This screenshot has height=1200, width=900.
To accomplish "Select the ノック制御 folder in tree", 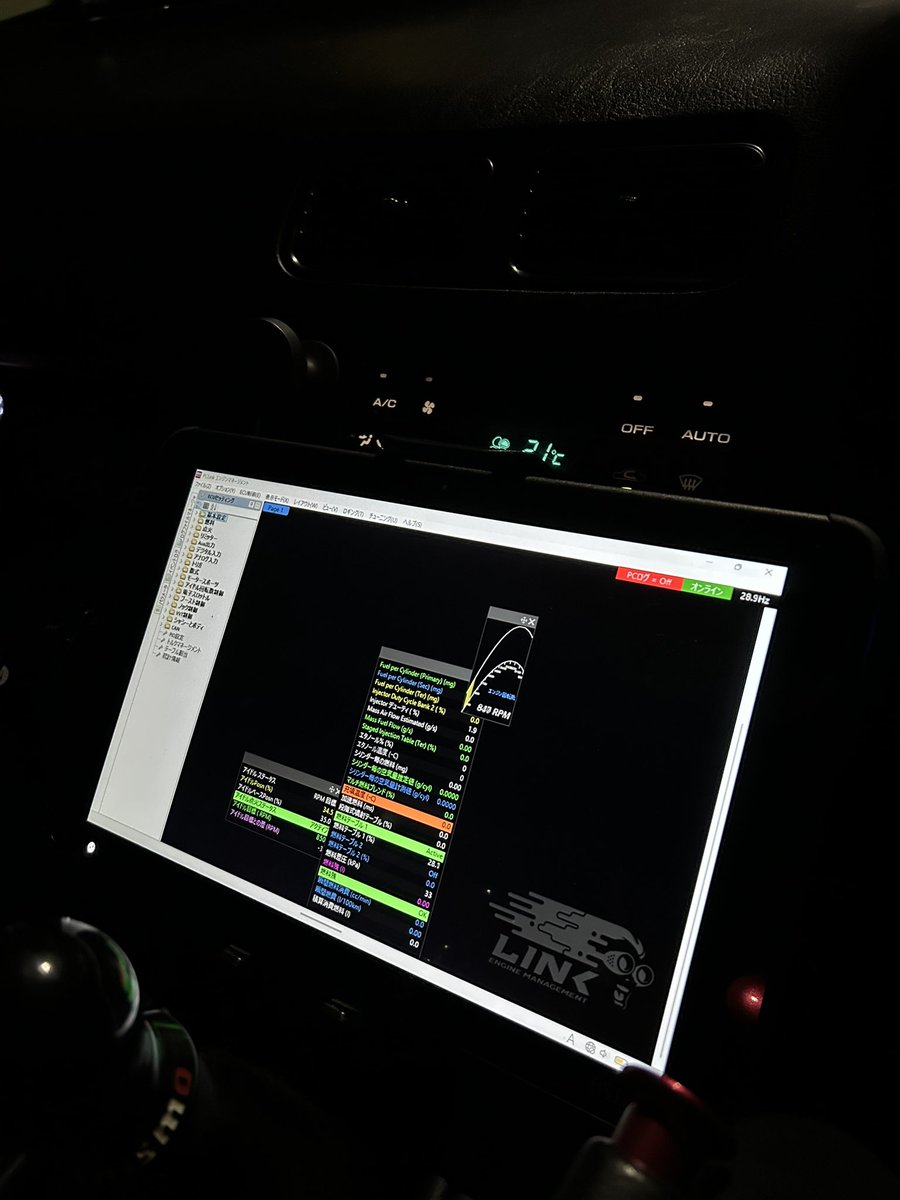I will point(186,608).
